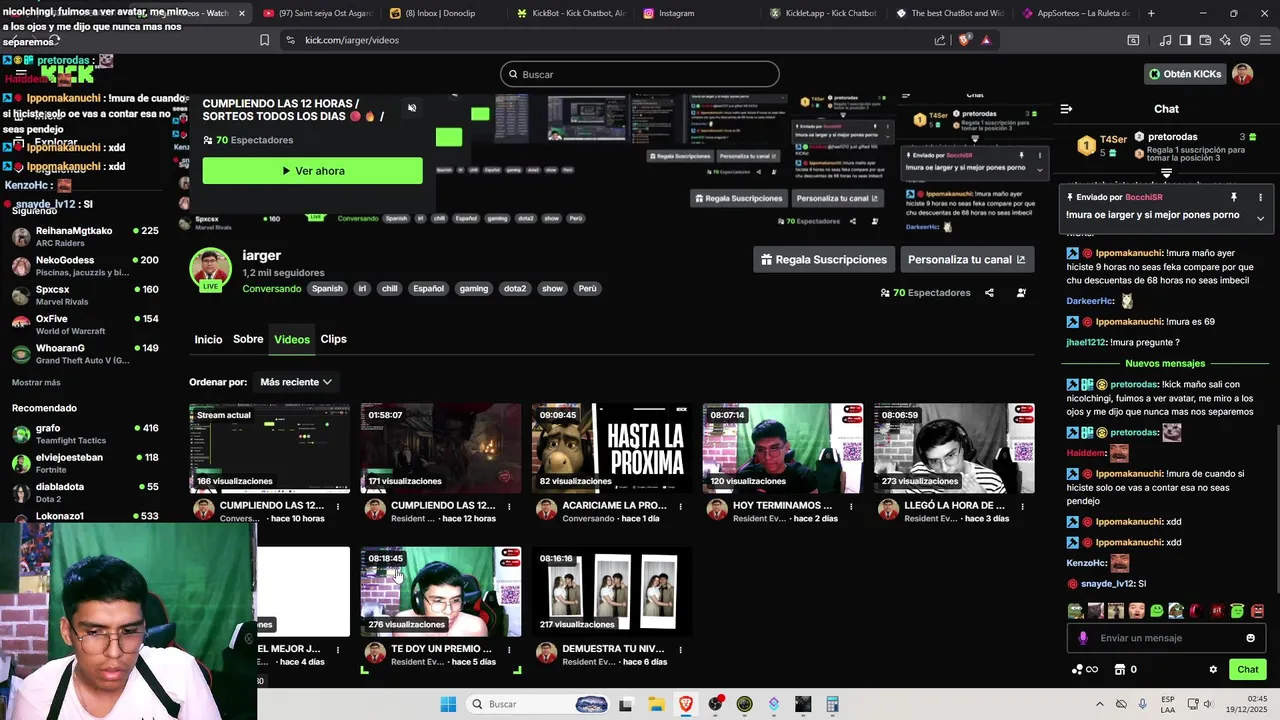Image resolution: width=1280 pixels, height=720 pixels.
Task: Switch to KickBot browser tab
Action: pos(570,13)
